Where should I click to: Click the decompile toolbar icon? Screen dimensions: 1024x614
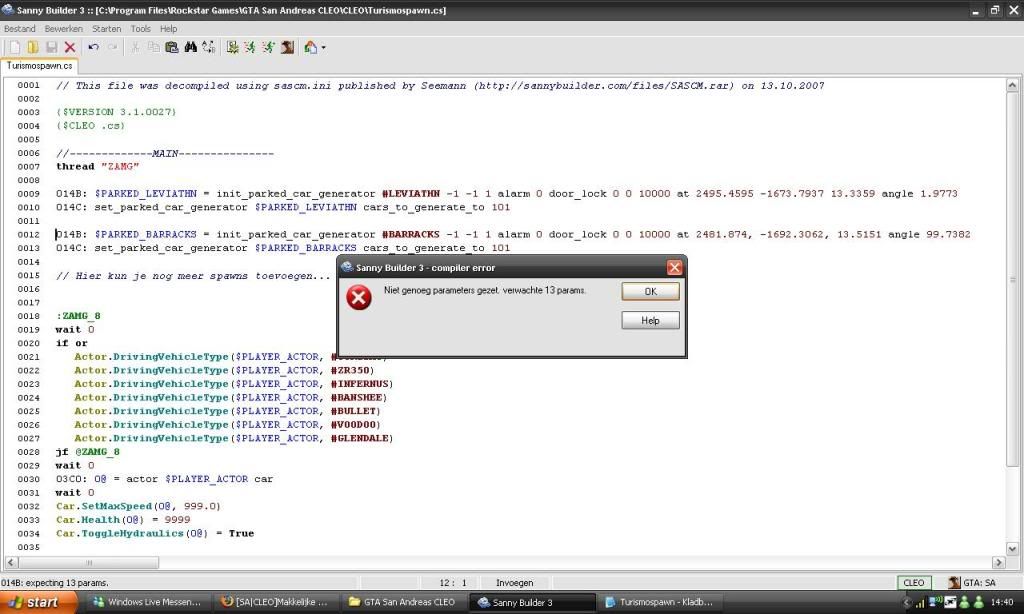(232, 47)
